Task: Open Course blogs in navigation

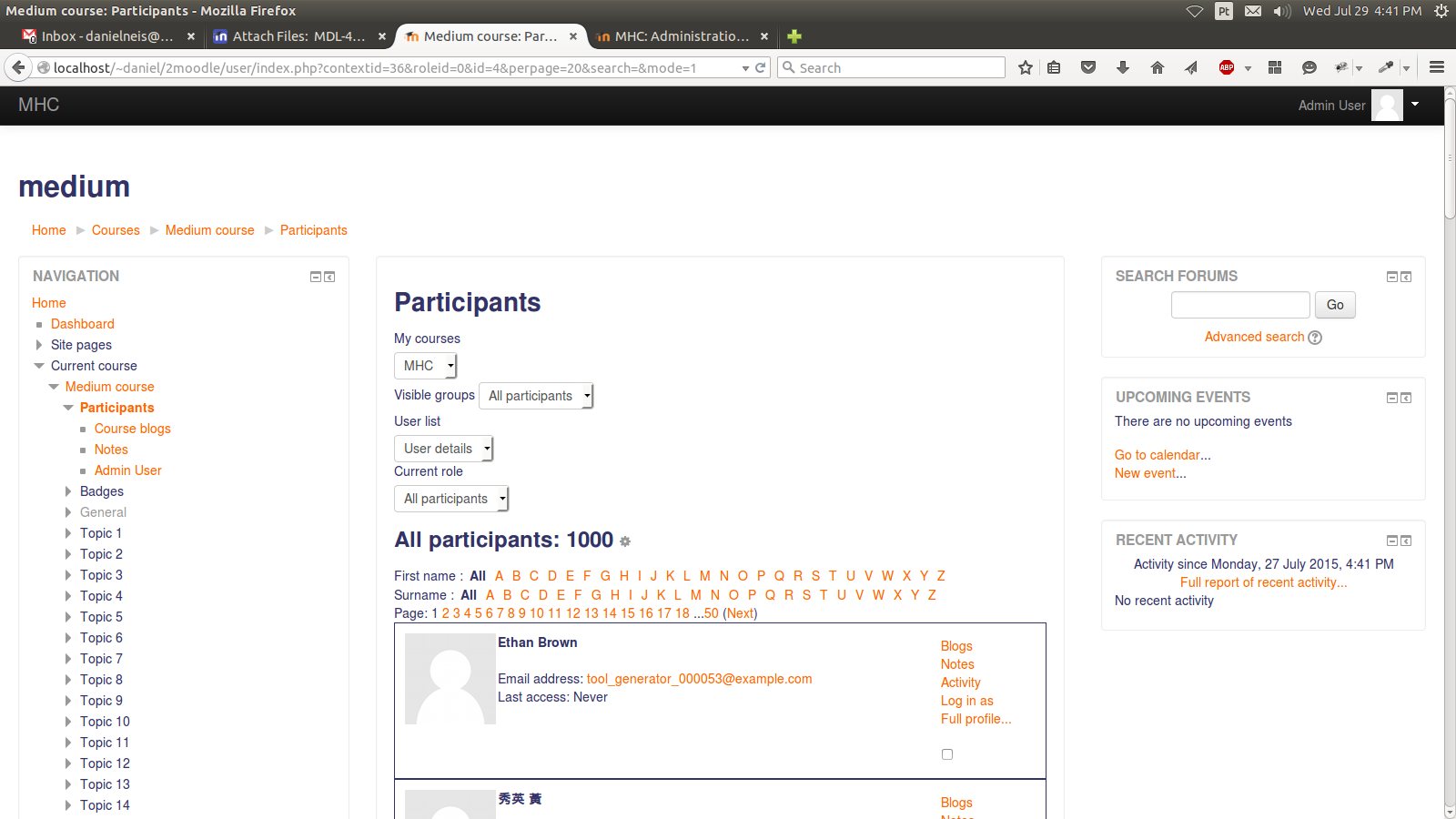Action: 133,429
